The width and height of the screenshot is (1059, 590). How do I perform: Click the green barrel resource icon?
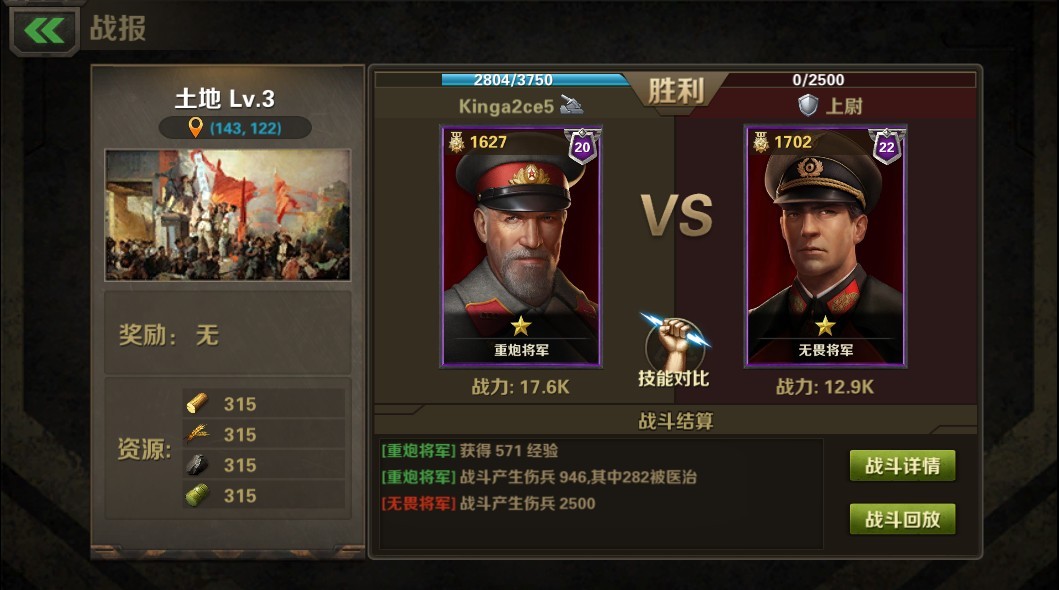(x=197, y=495)
